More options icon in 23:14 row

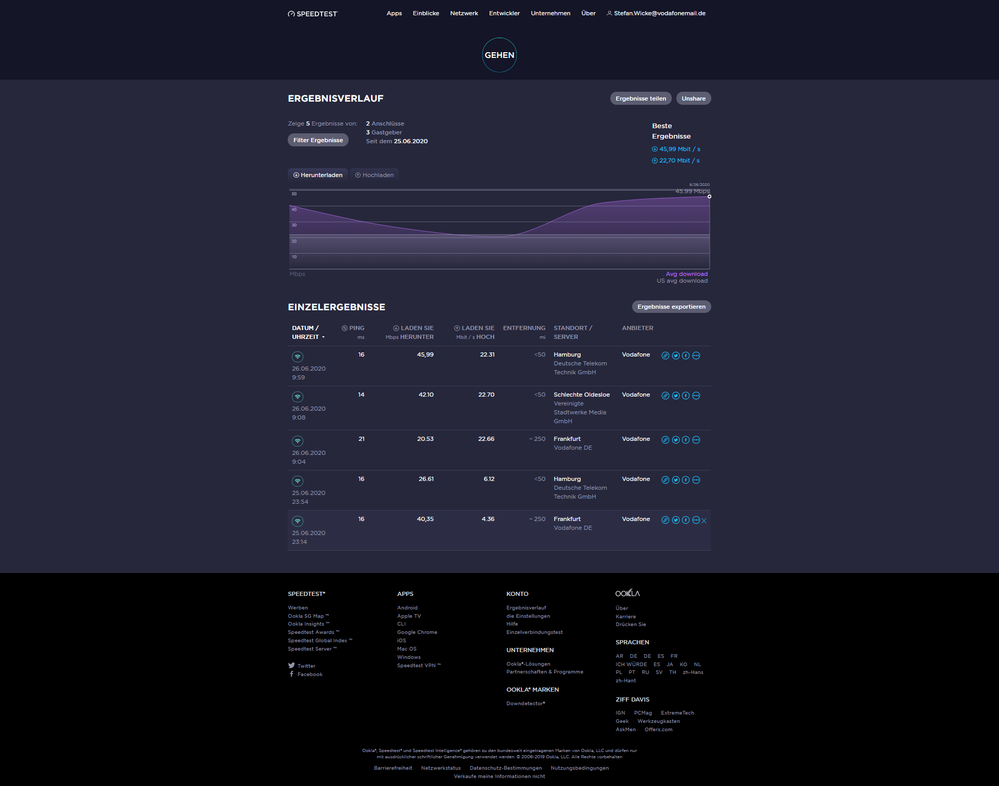click(696, 520)
